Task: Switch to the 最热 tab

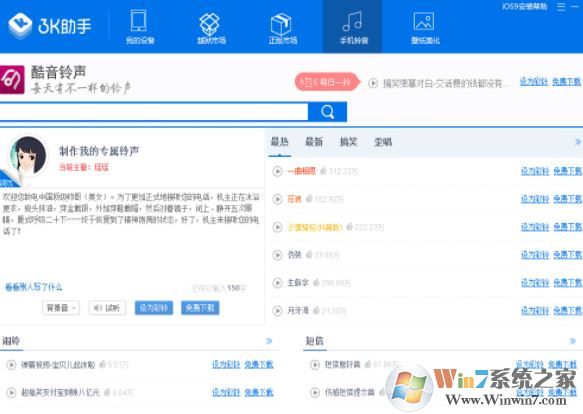Action: coord(280,142)
